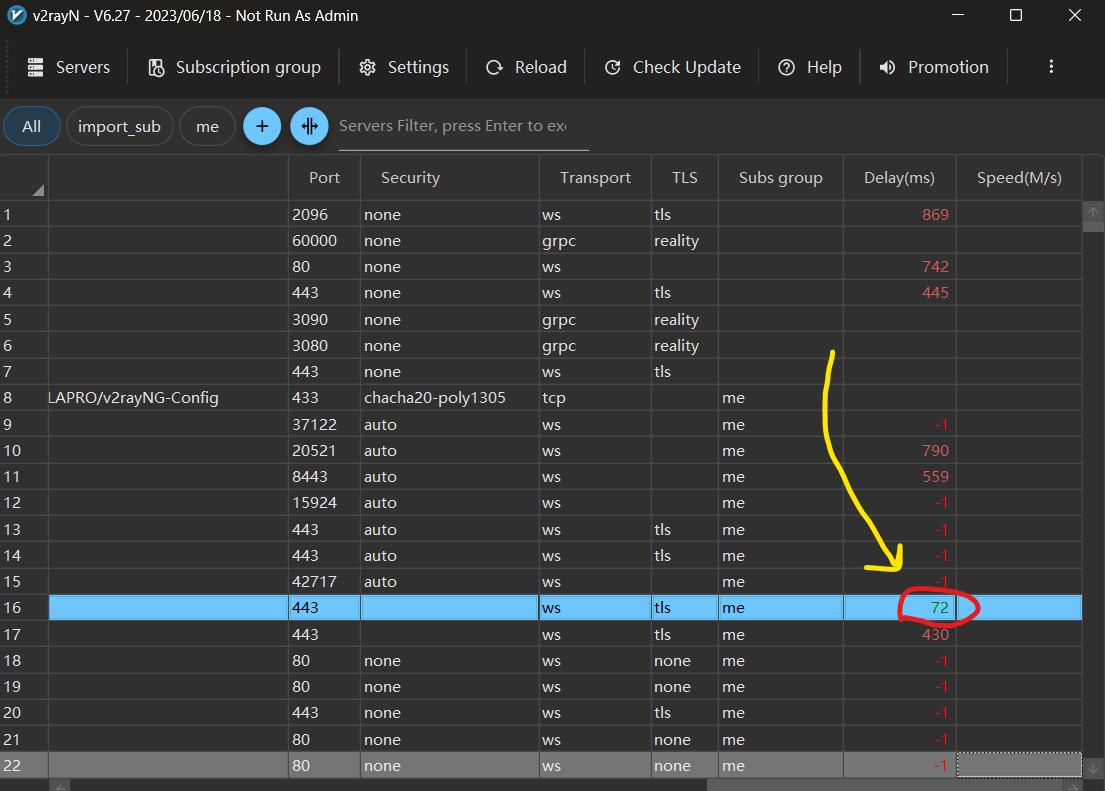Select row header number 1
This screenshot has width=1105, height=791.
tap(24, 214)
